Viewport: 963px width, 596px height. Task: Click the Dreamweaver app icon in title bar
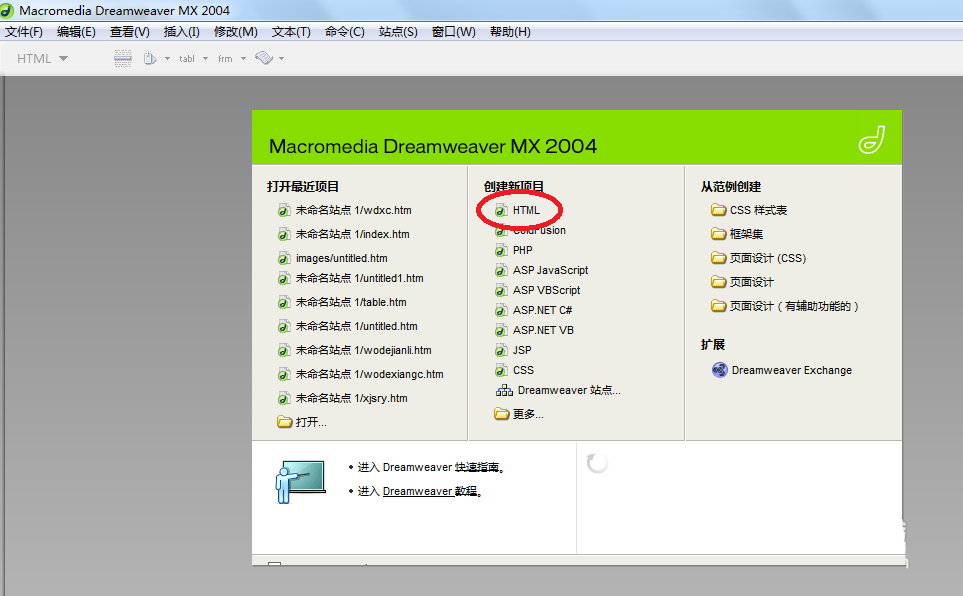point(7,10)
